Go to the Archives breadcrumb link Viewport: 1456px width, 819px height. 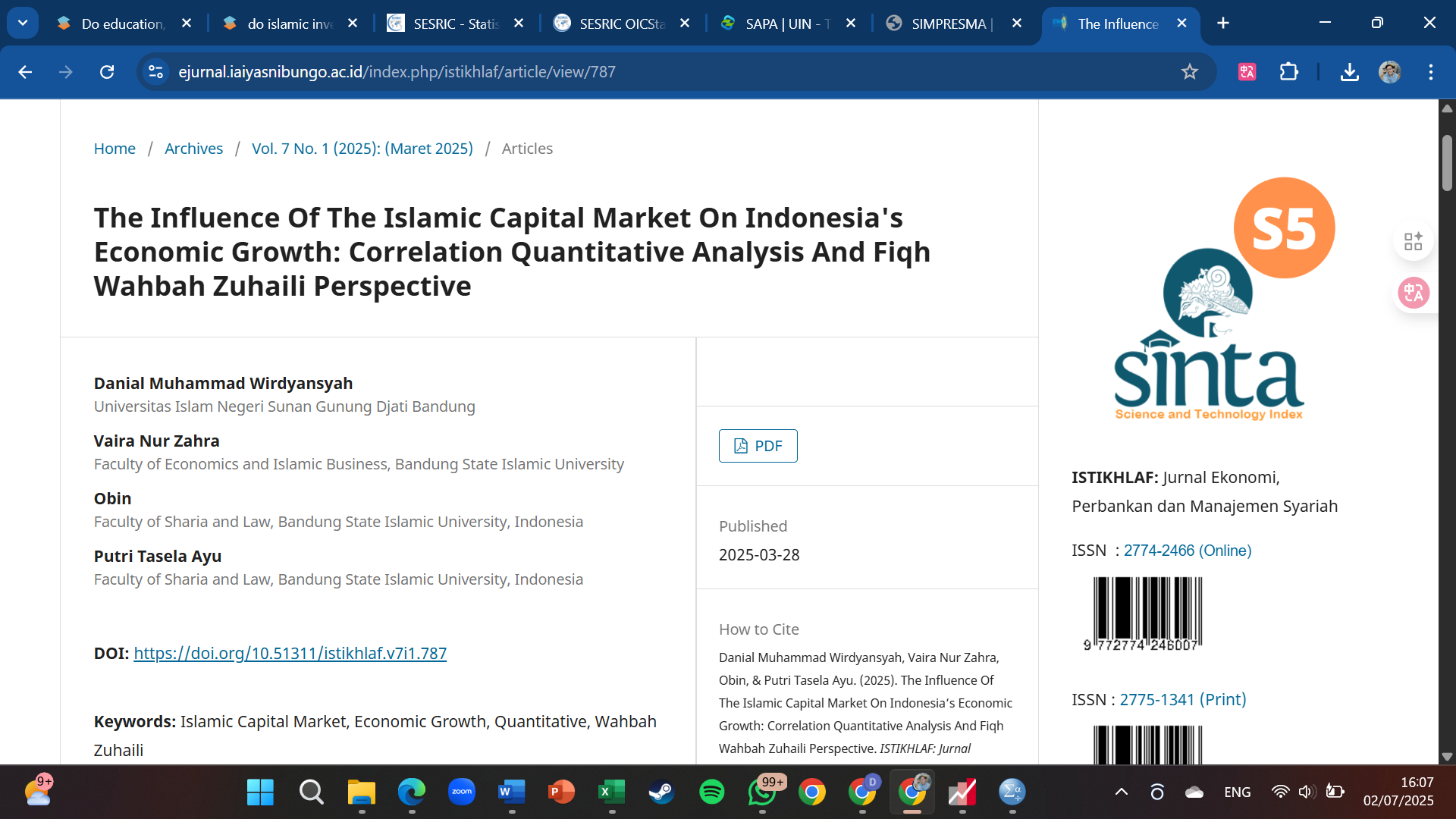pos(193,149)
